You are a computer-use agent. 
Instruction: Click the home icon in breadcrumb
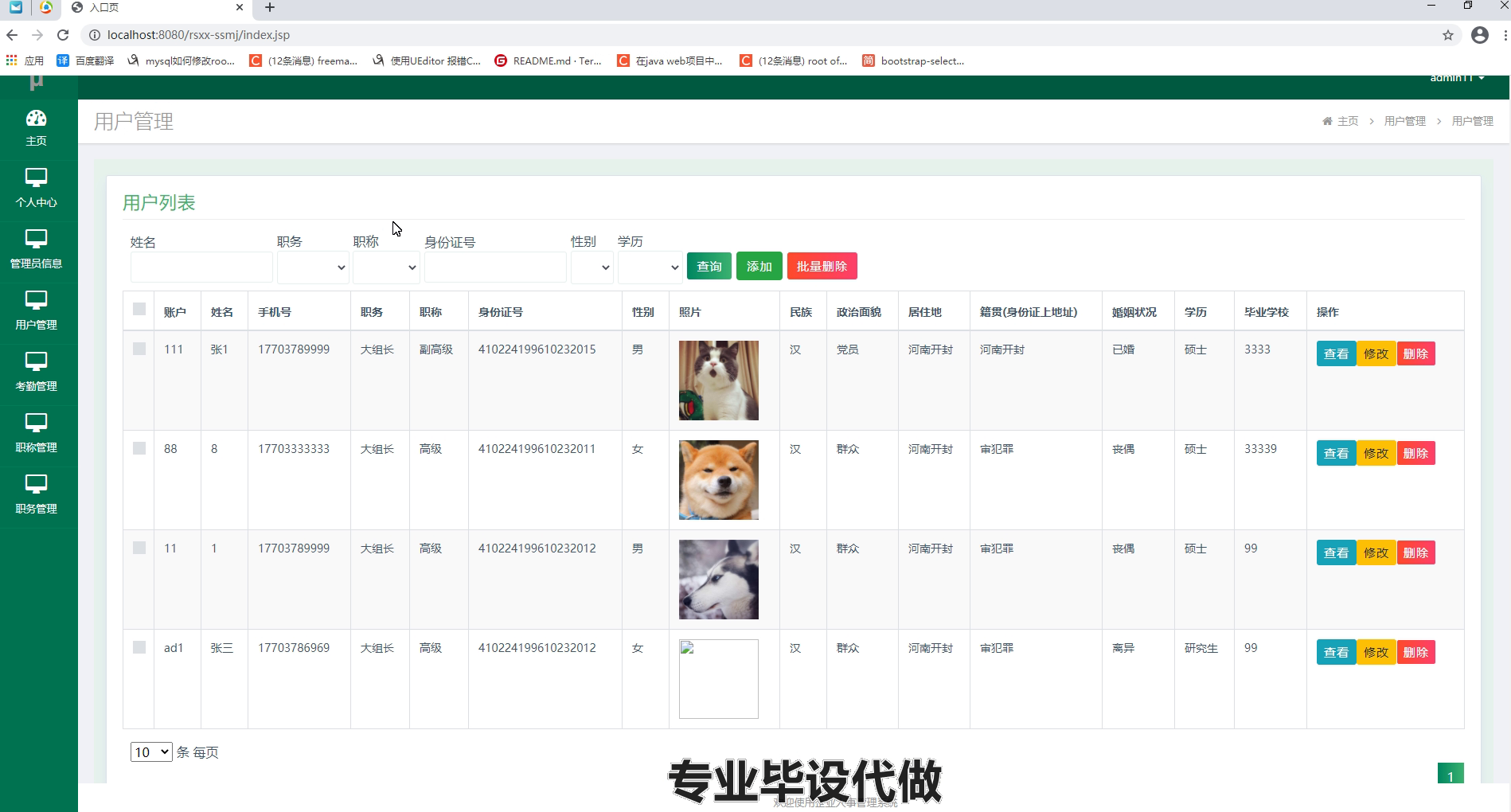pyautogui.click(x=1327, y=121)
